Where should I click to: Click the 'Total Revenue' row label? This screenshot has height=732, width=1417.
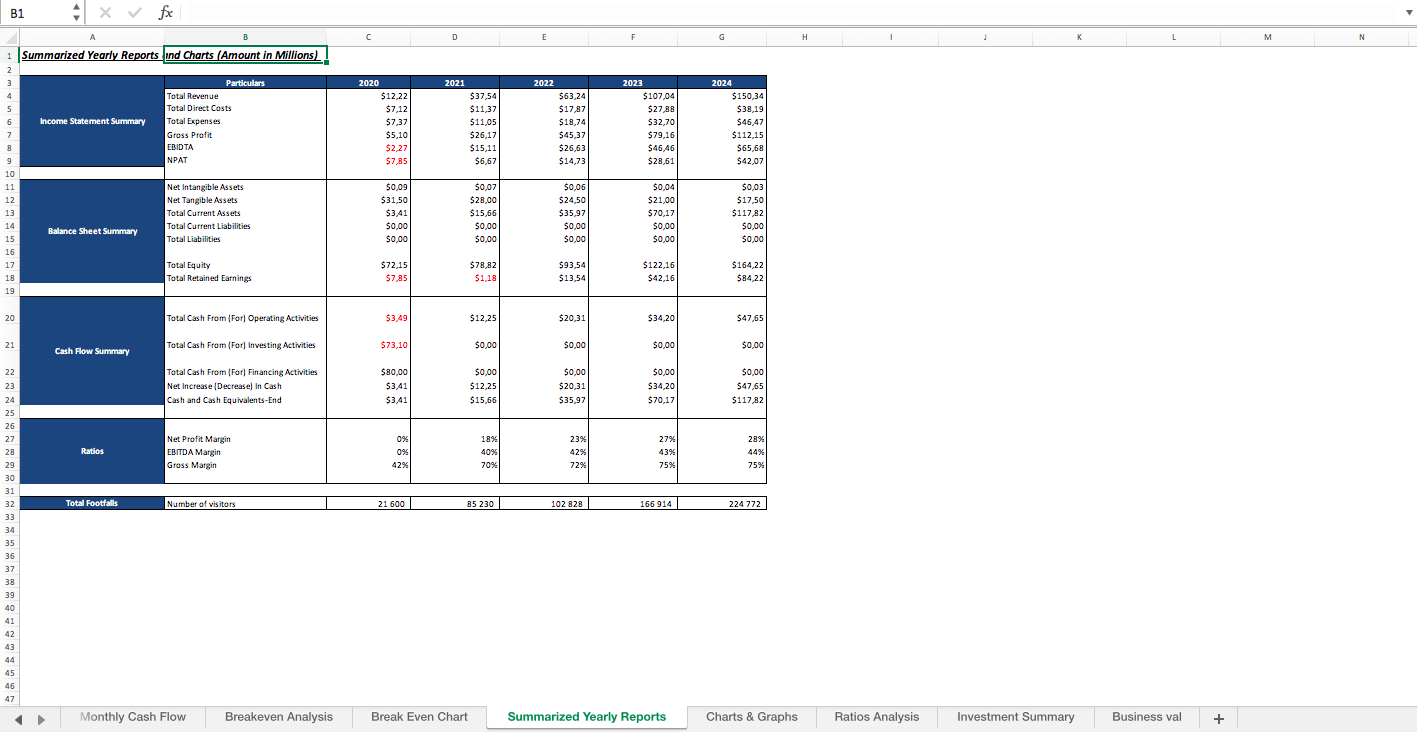pyautogui.click(x=193, y=96)
